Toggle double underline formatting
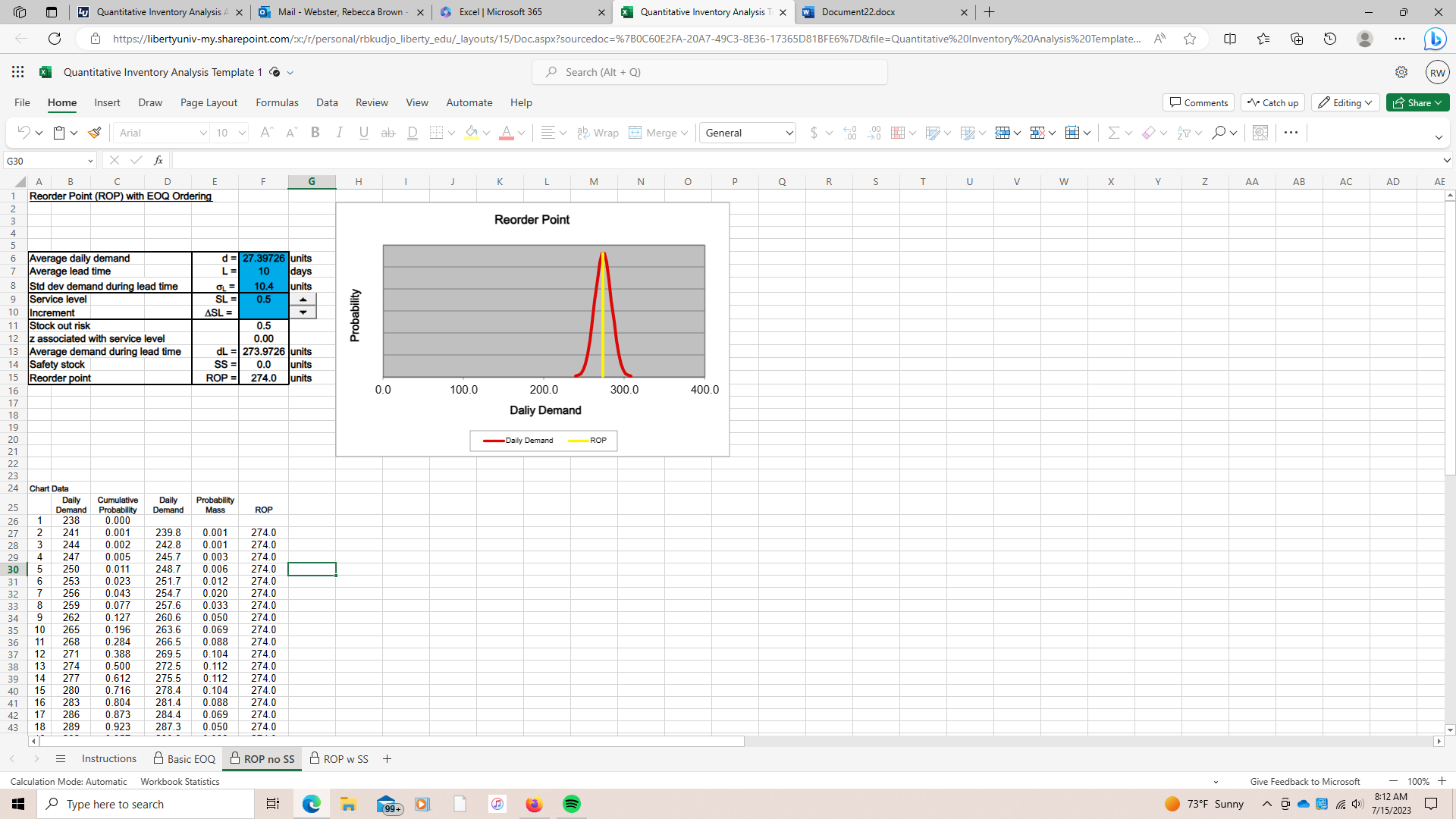1456x819 pixels. (x=413, y=133)
